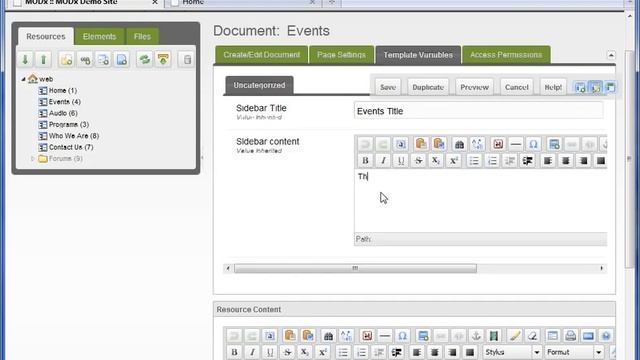Select Contact Us (7) in the tree

pyautogui.click(x=71, y=147)
